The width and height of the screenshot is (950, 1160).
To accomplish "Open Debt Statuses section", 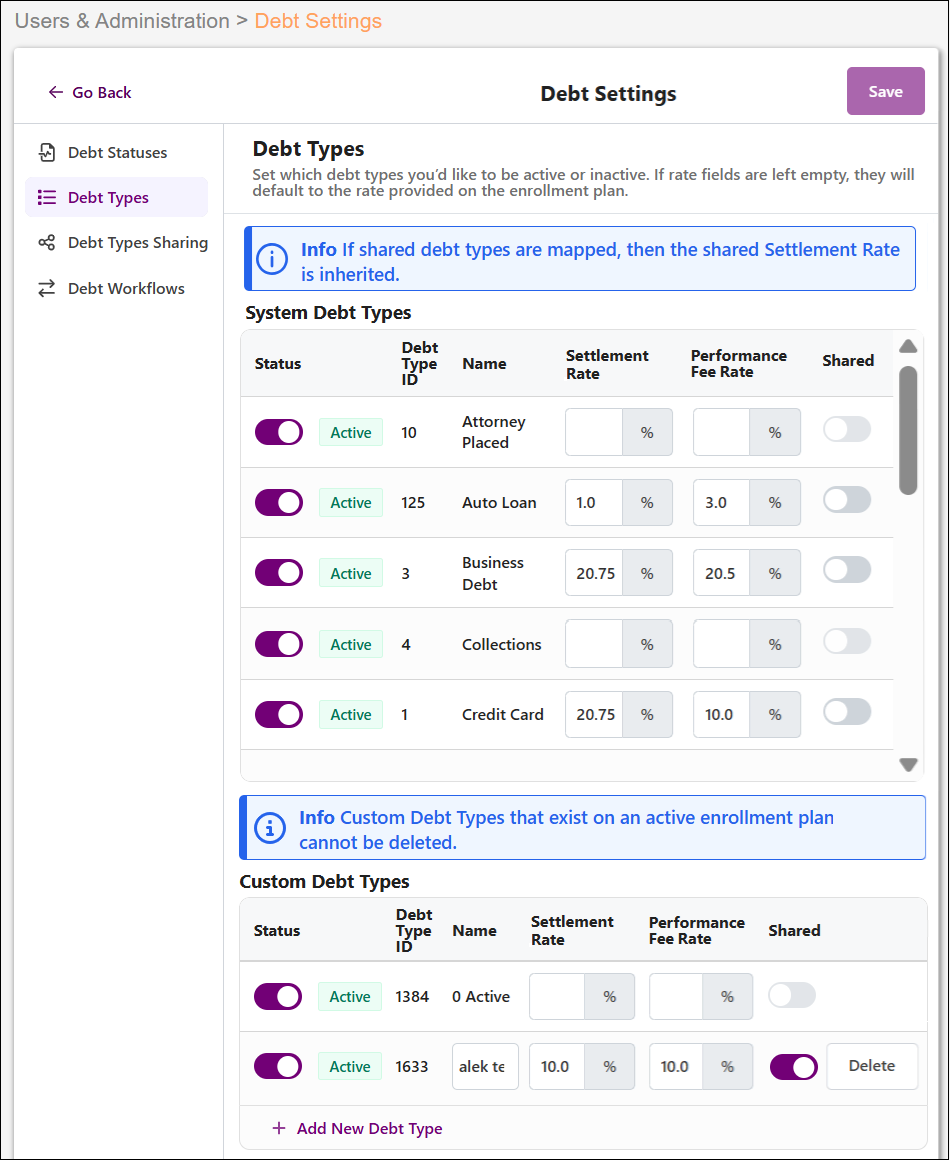I will [x=117, y=152].
